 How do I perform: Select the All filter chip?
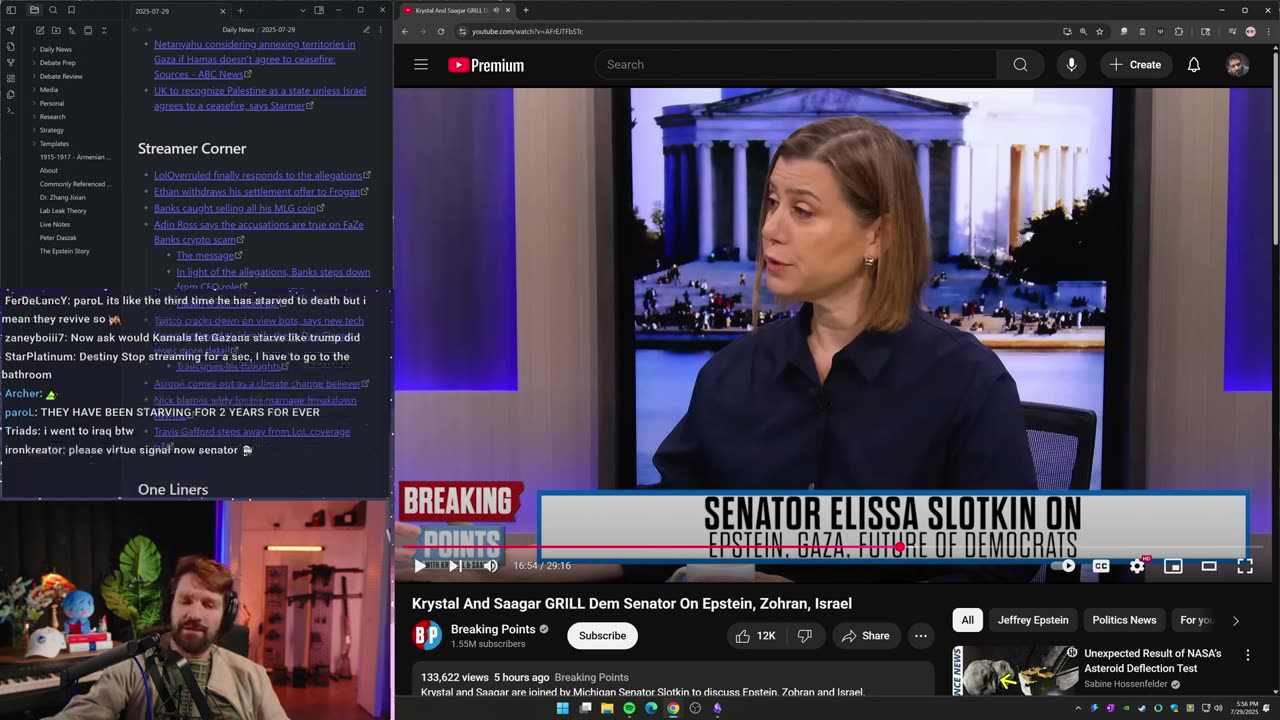(967, 620)
